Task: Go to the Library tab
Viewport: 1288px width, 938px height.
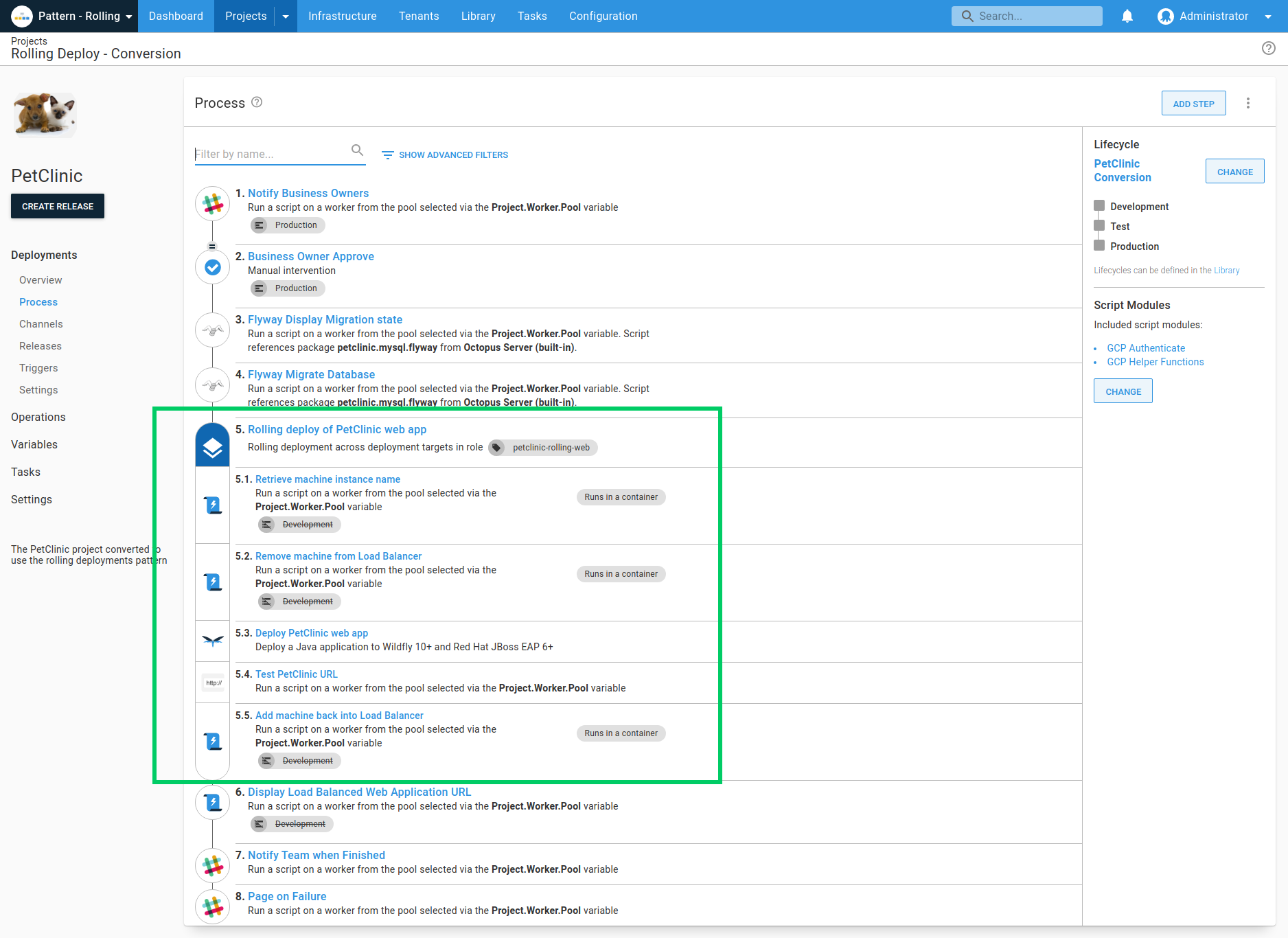Action: tap(478, 16)
